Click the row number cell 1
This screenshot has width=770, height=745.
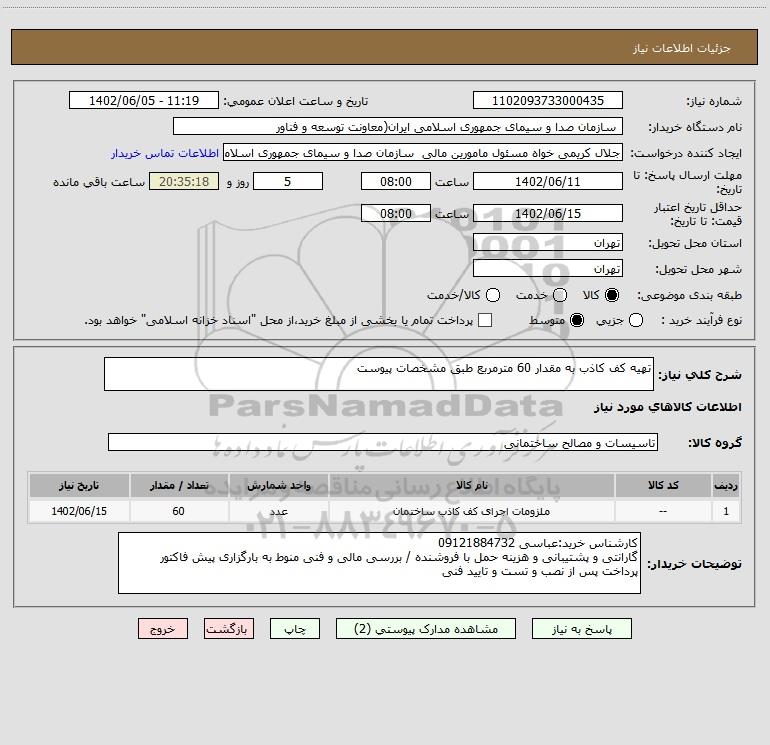point(726,511)
